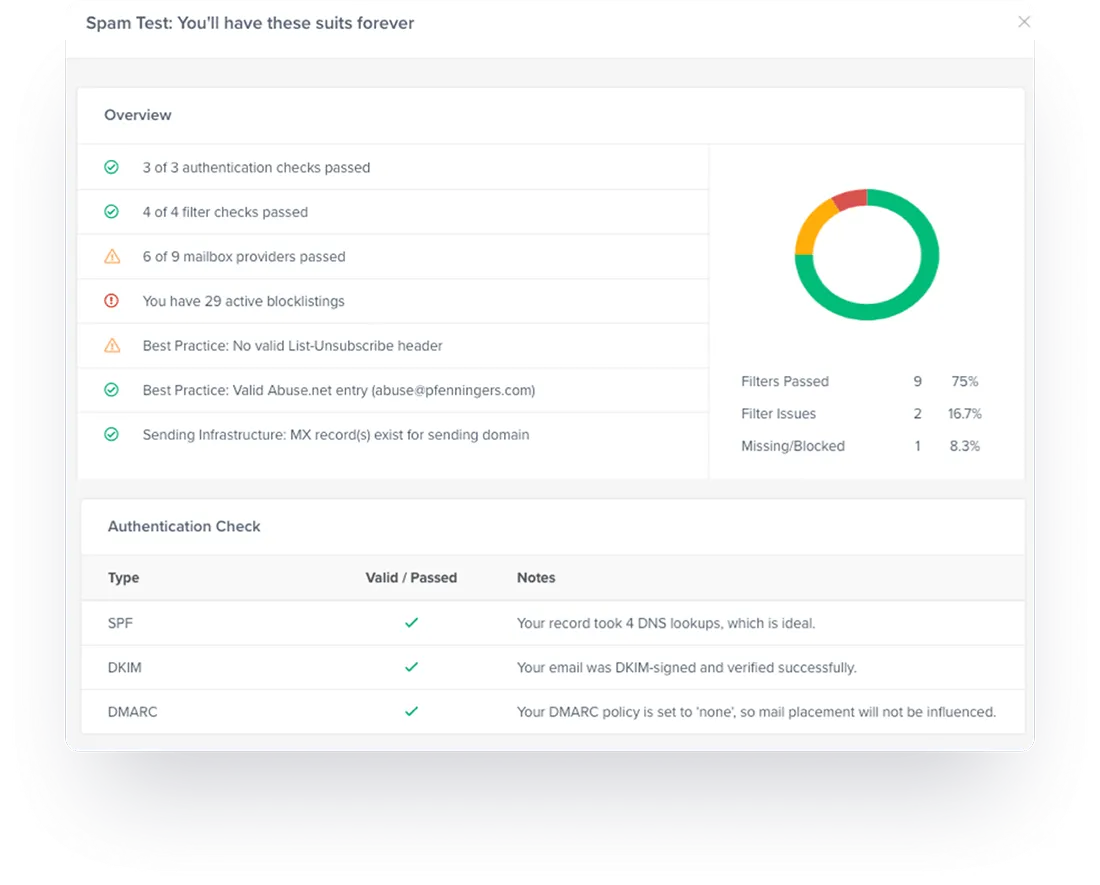The width and height of the screenshot is (1100, 885).
Task: Click the 'Filter Issues' label
Action: [x=779, y=414]
